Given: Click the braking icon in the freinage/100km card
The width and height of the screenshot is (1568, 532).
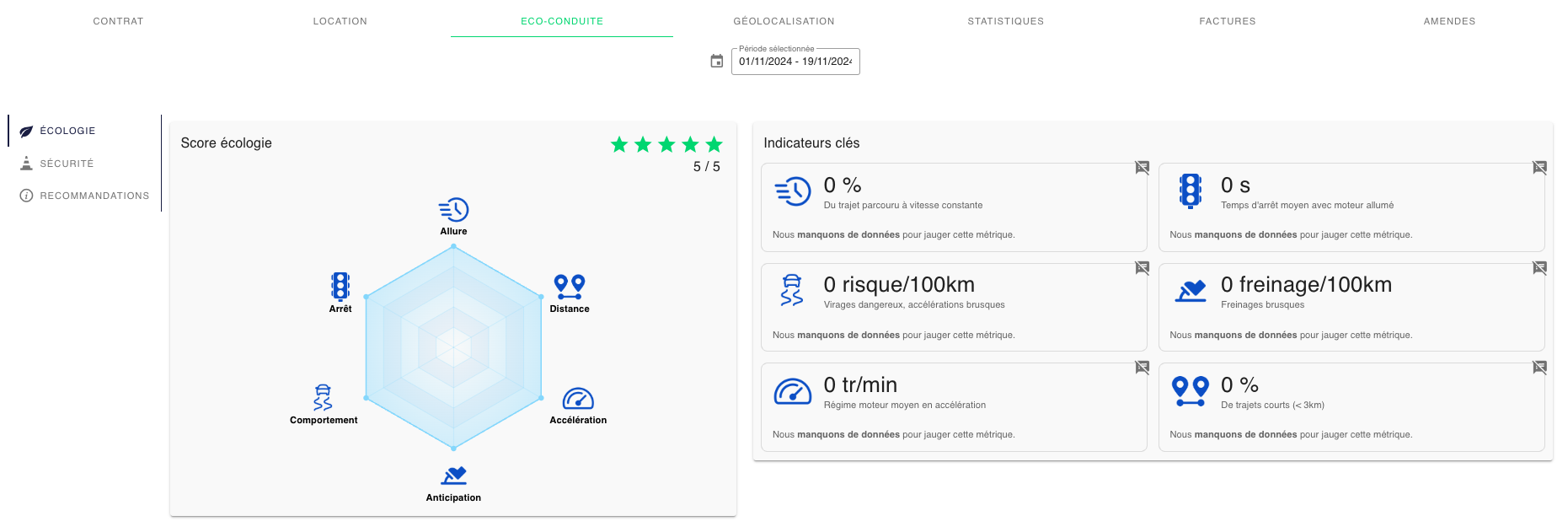Looking at the screenshot, I should tap(1191, 291).
